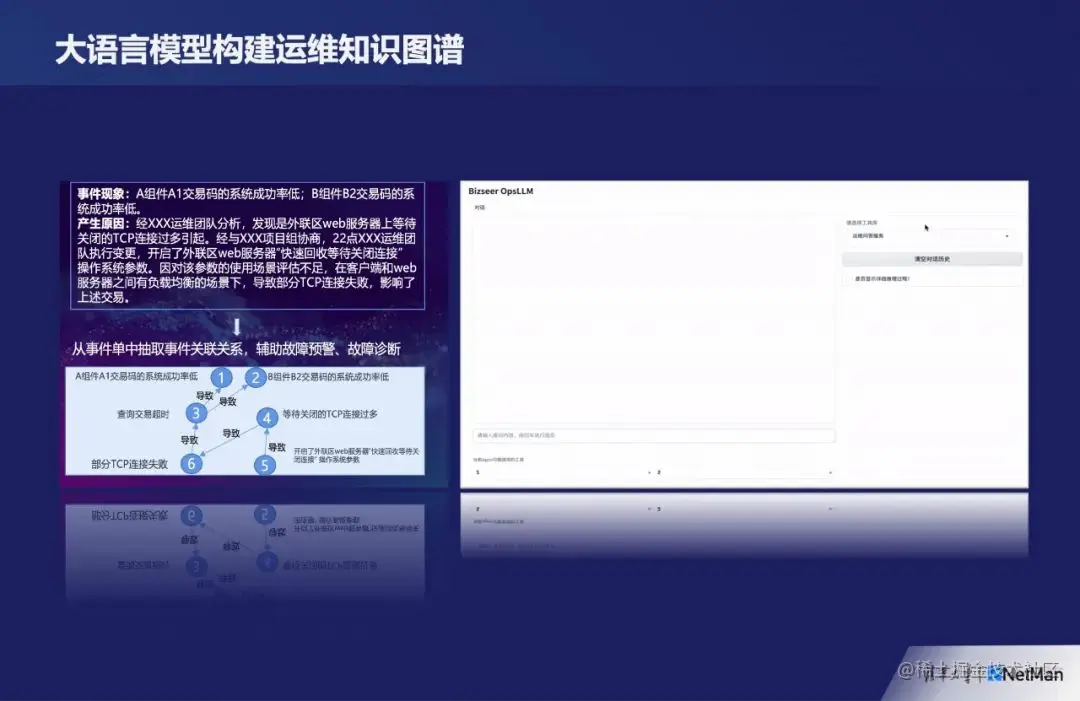This screenshot has height=701, width=1080.
Task: Click node 5 circle in the diagram
Action: tap(264, 463)
